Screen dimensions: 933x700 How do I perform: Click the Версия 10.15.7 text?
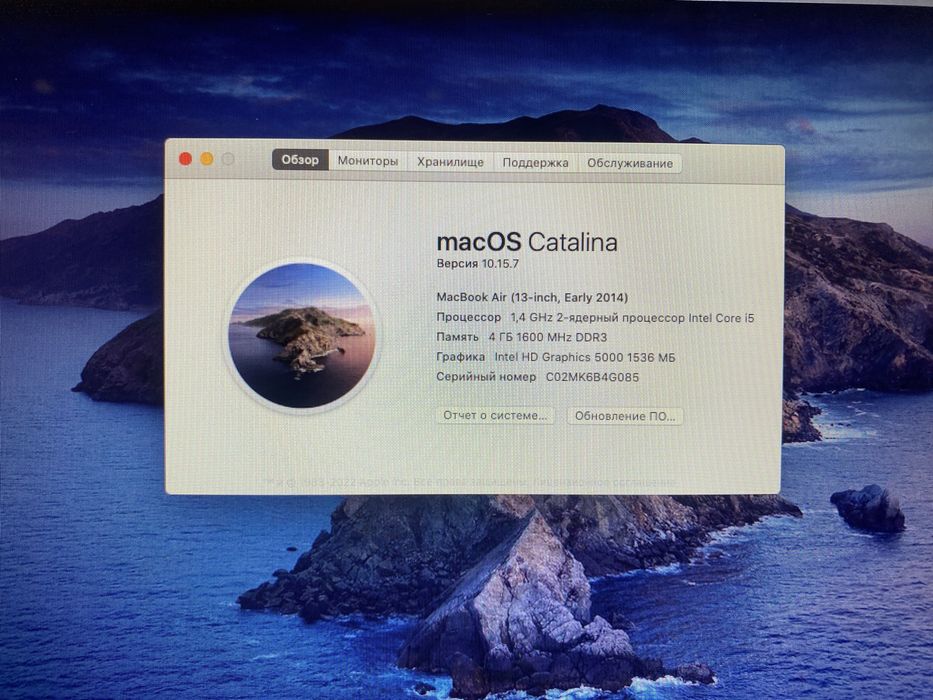477,264
